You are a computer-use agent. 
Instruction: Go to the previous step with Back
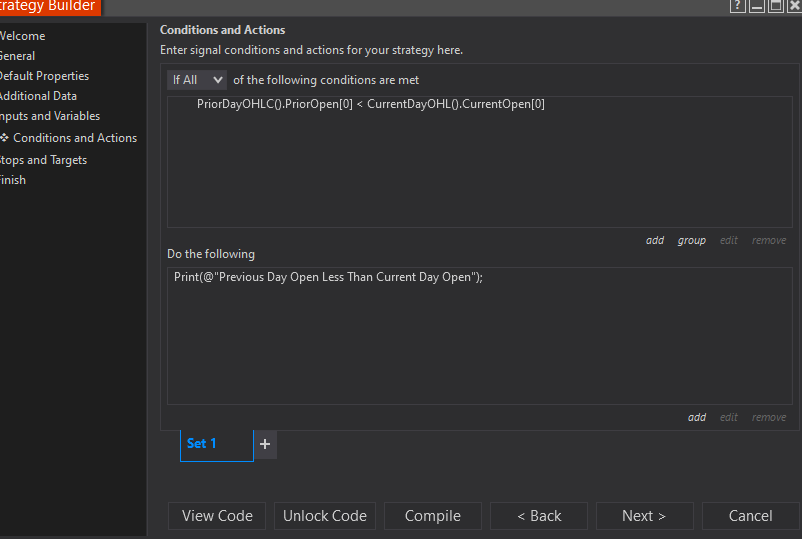pyautogui.click(x=540, y=516)
